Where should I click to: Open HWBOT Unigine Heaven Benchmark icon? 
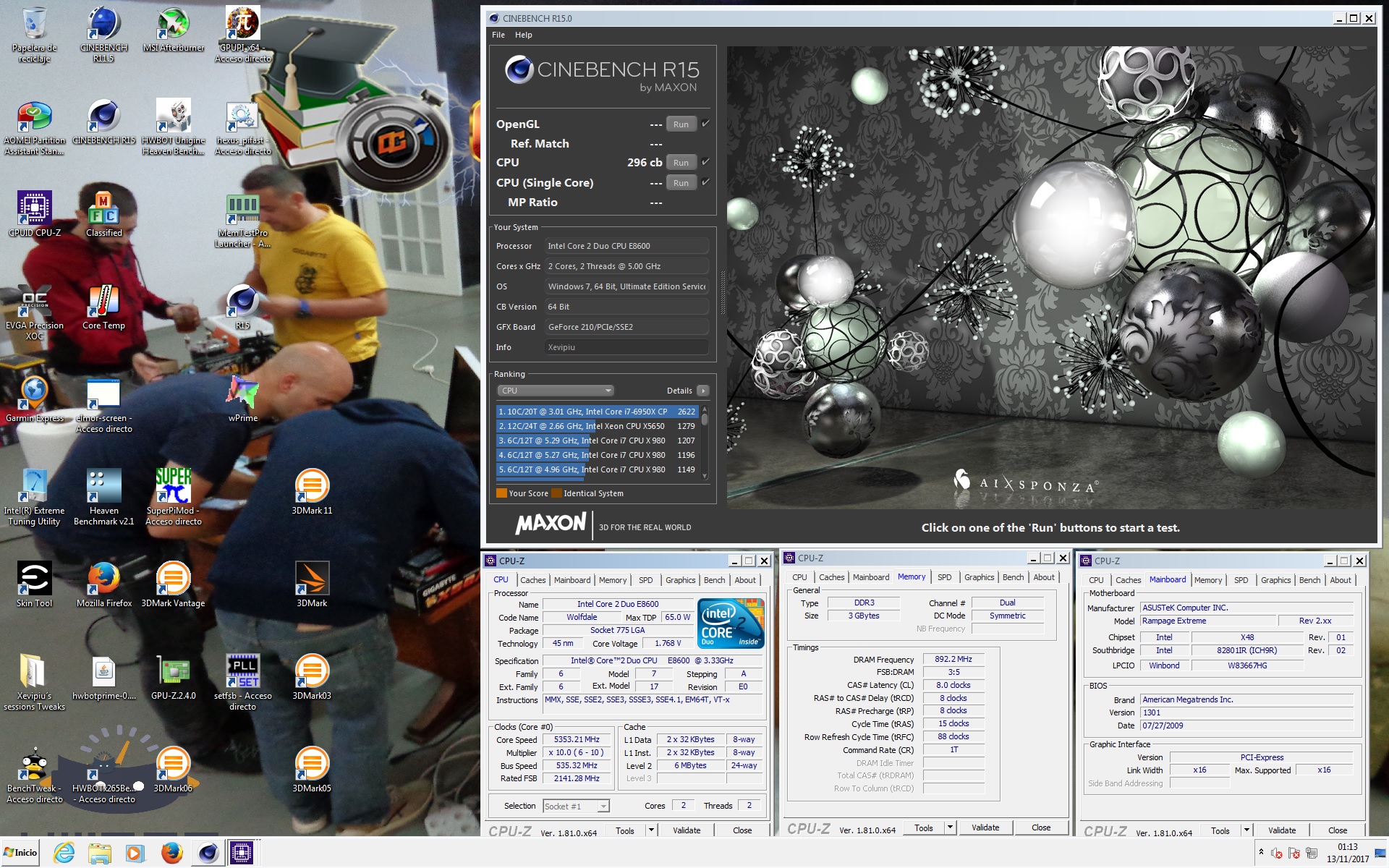[x=174, y=127]
